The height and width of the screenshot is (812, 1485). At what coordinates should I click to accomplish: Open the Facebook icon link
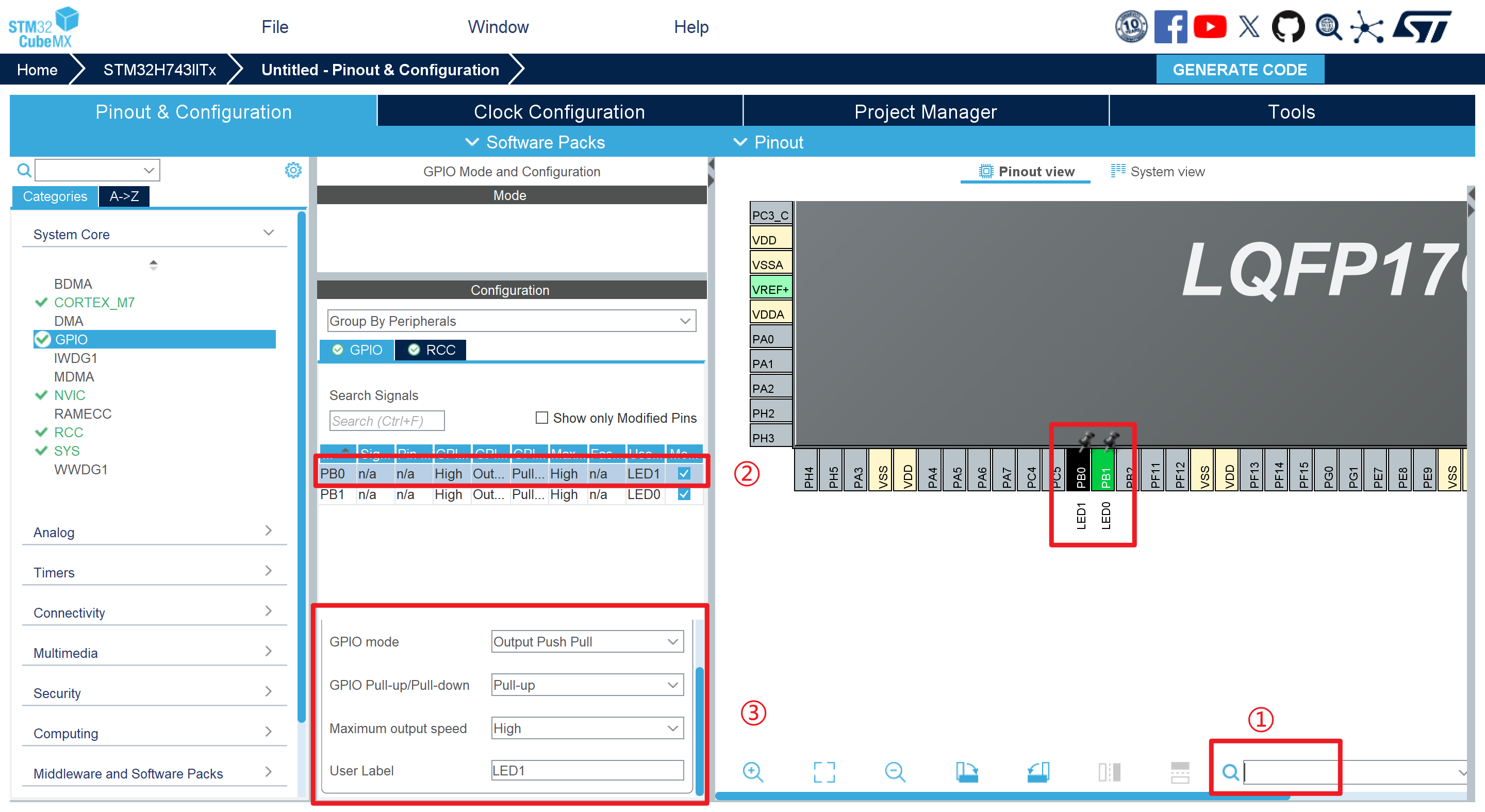(x=1170, y=26)
